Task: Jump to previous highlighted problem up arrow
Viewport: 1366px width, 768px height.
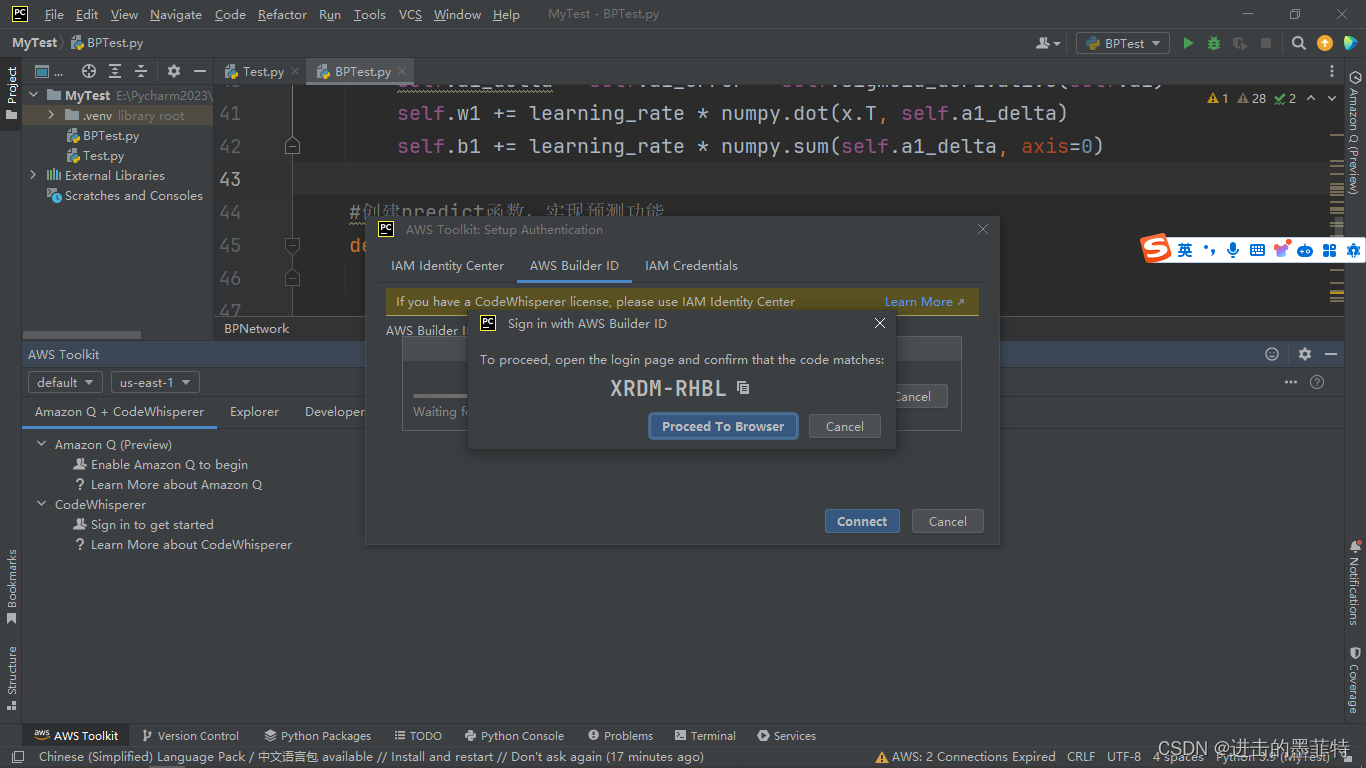Action: pyautogui.click(x=1311, y=98)
